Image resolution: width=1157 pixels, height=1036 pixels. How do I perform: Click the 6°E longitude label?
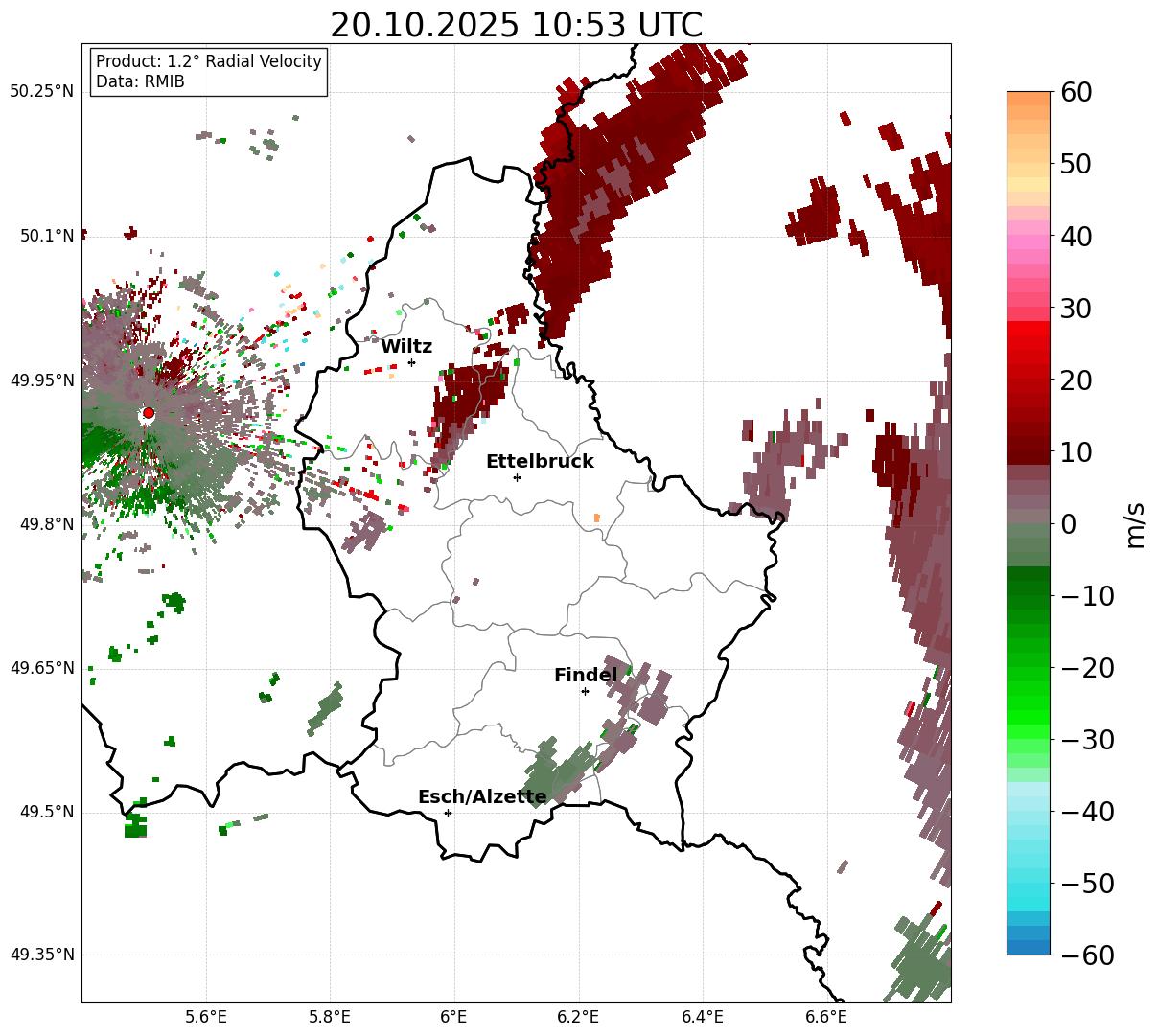[x=454, y=1017]
